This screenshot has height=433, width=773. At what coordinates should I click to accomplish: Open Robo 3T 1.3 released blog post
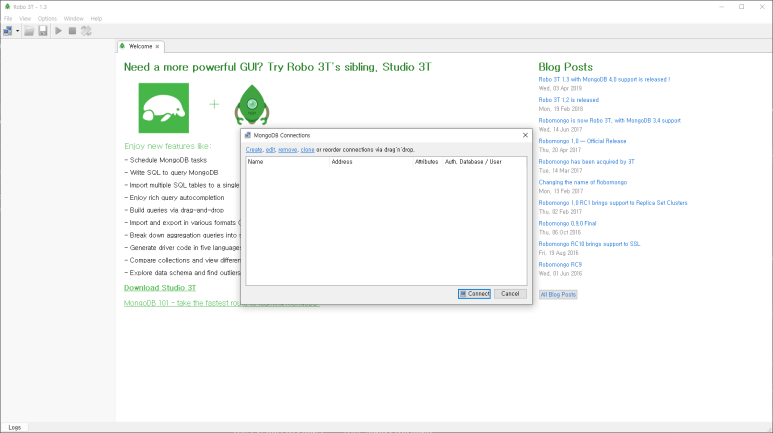pyautogui.click(x=604, y=79)
